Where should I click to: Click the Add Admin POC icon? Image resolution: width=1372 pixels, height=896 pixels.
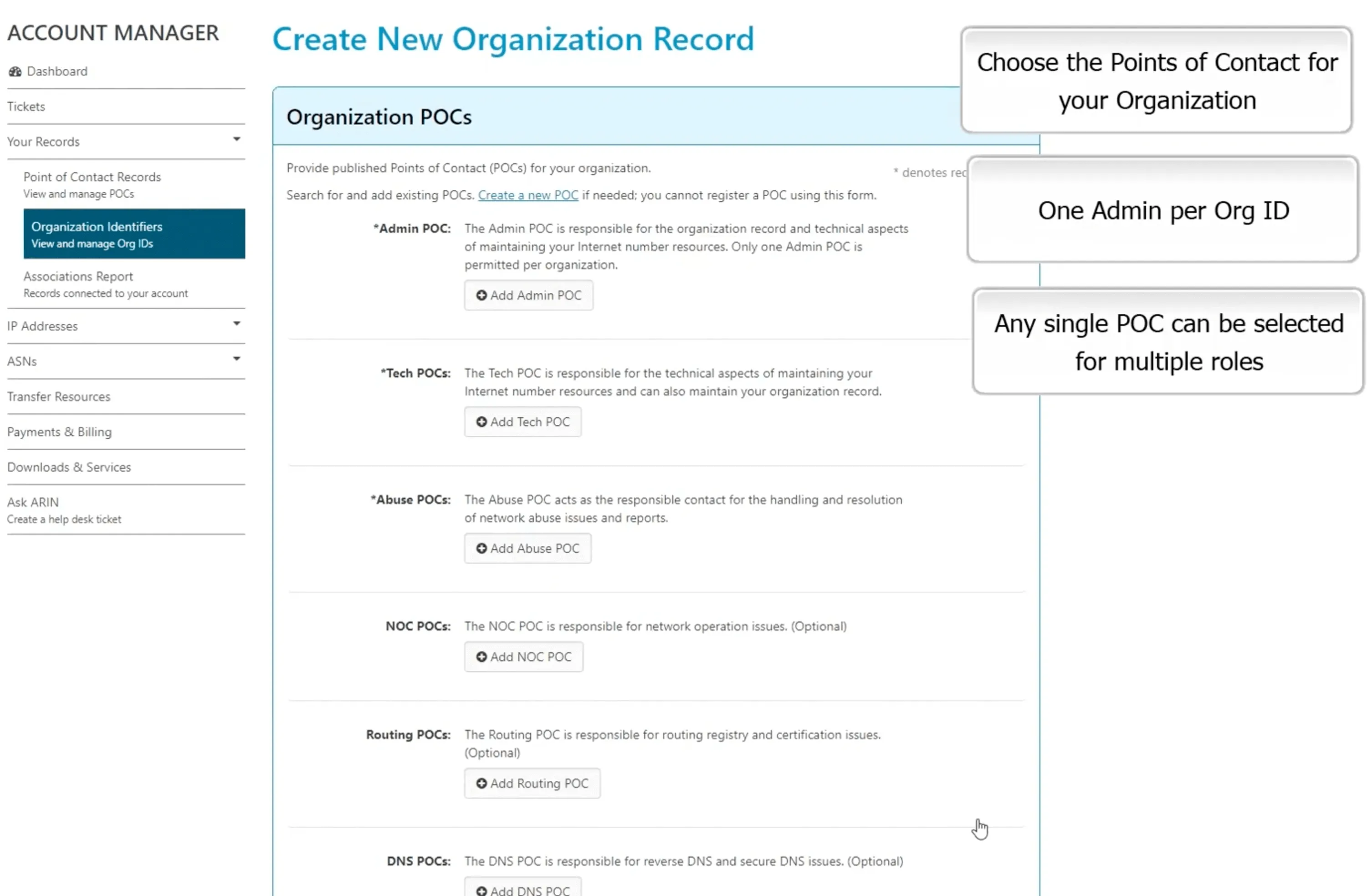[481, 294]
